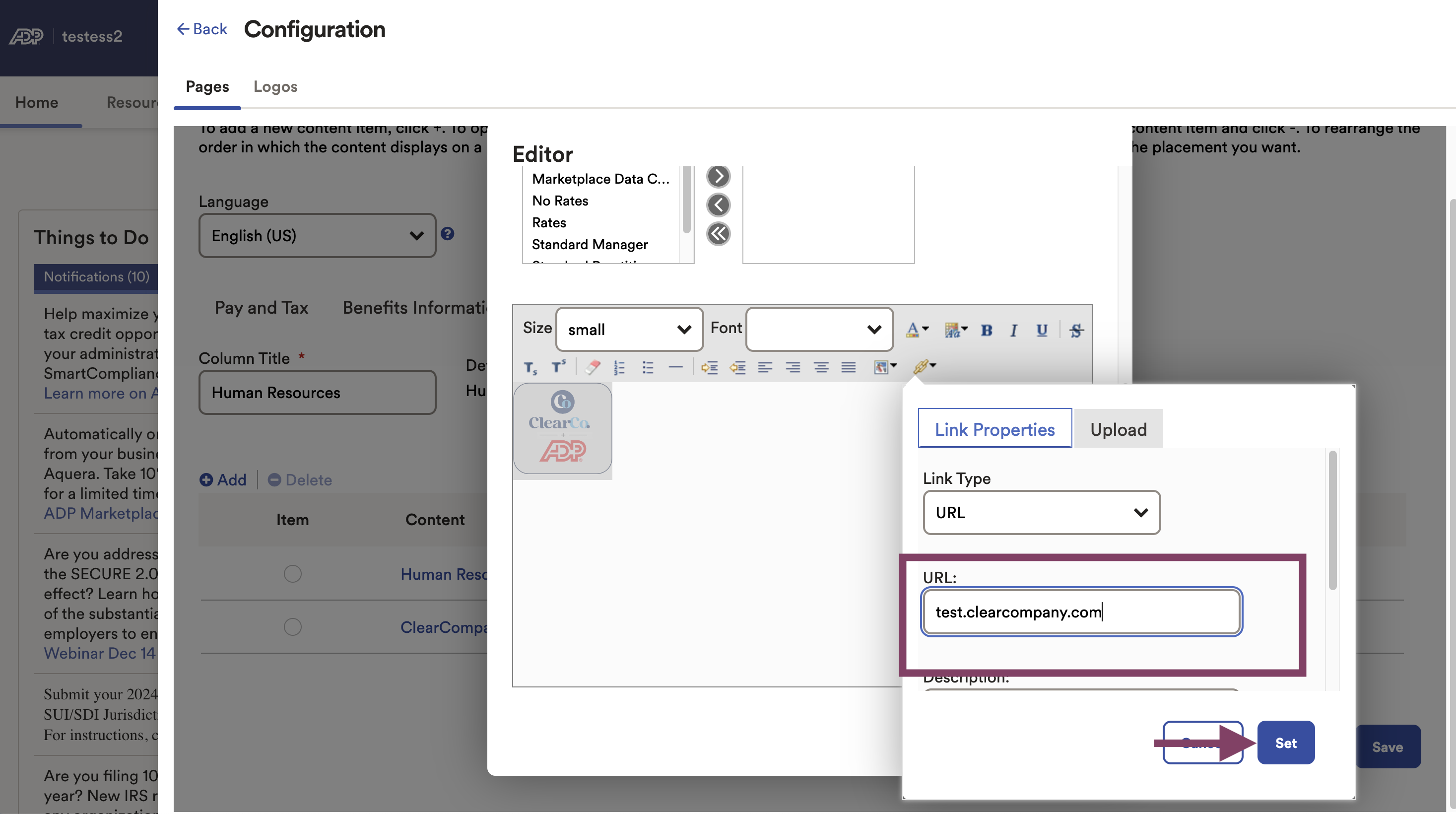Screen dimensions: 1456x814
Task: Open the Language dropdown English (US)
Action: tap(317, 235)
